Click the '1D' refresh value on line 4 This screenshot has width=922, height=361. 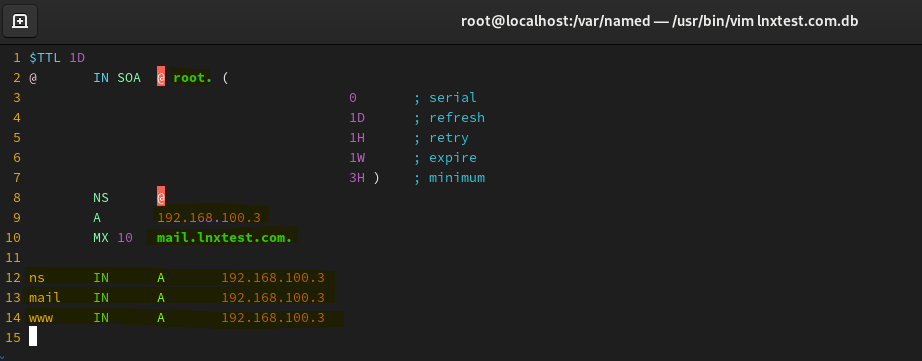[357, 118]
